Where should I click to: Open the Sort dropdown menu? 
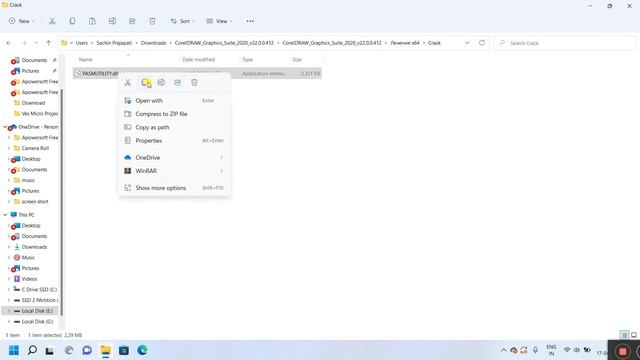coord(182,21)
